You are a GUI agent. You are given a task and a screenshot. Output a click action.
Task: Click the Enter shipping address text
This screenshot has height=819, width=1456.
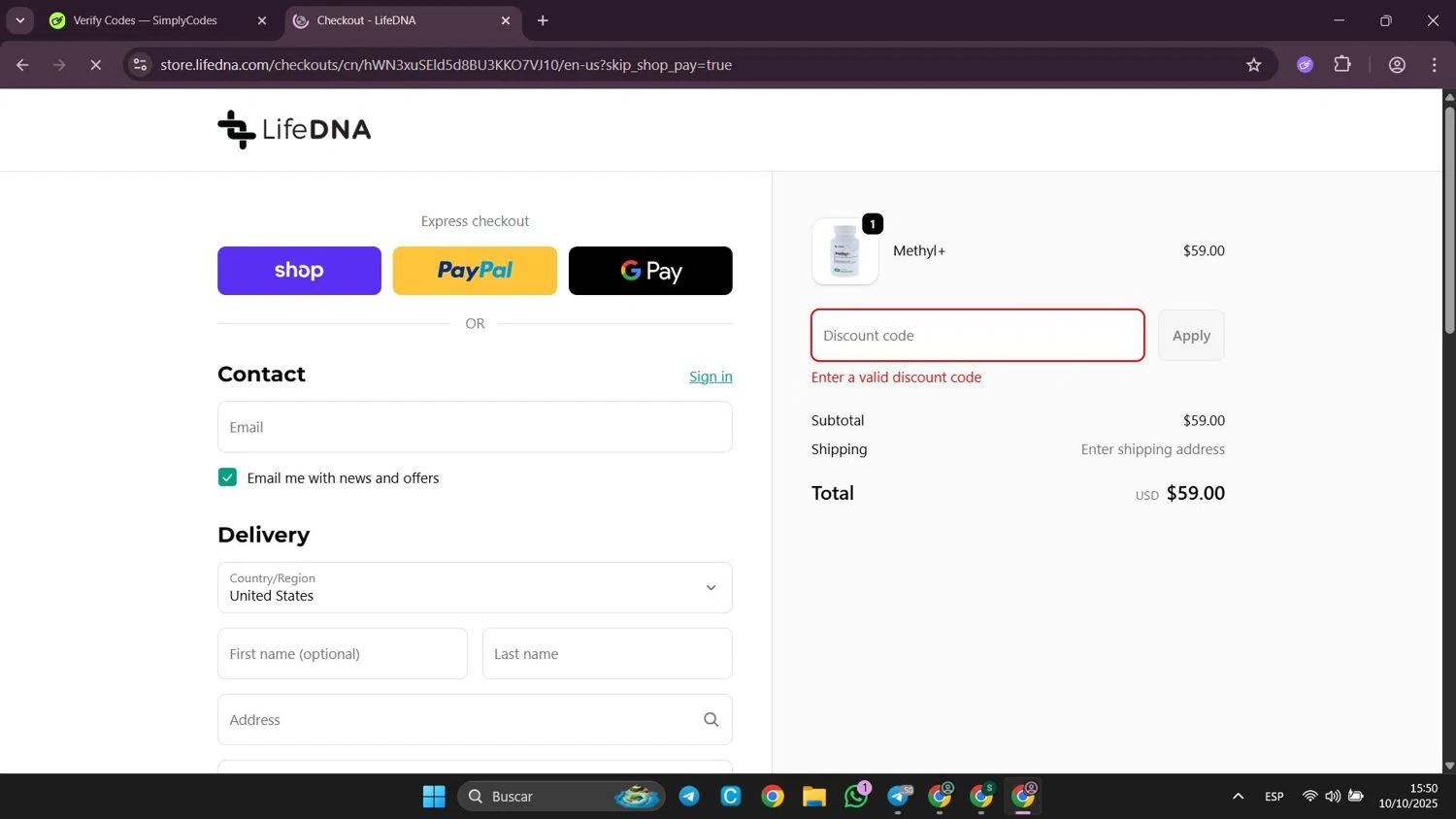[x=1153, y=449]
